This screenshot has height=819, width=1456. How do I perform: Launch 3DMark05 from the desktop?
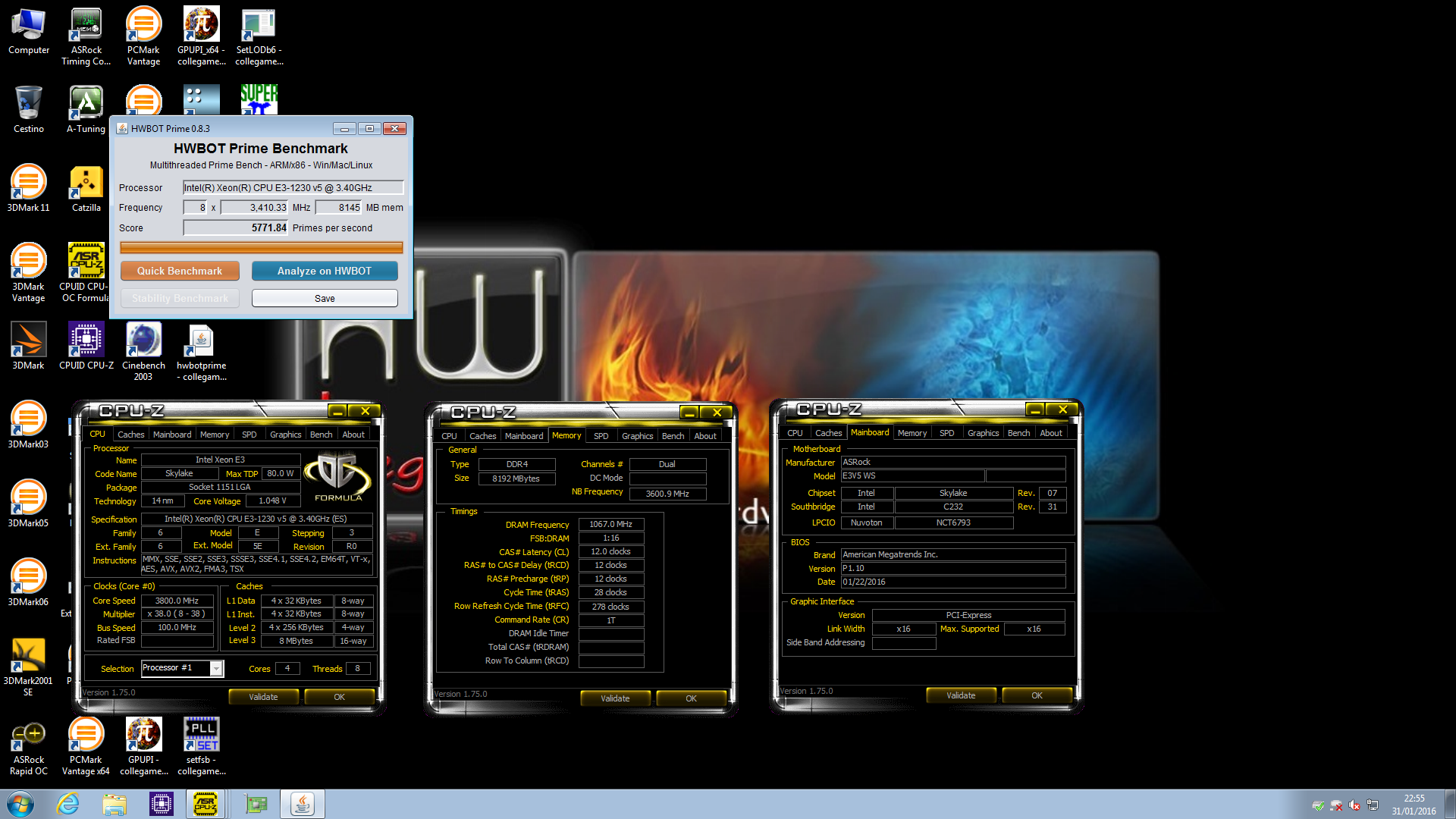tap(29, 504)
